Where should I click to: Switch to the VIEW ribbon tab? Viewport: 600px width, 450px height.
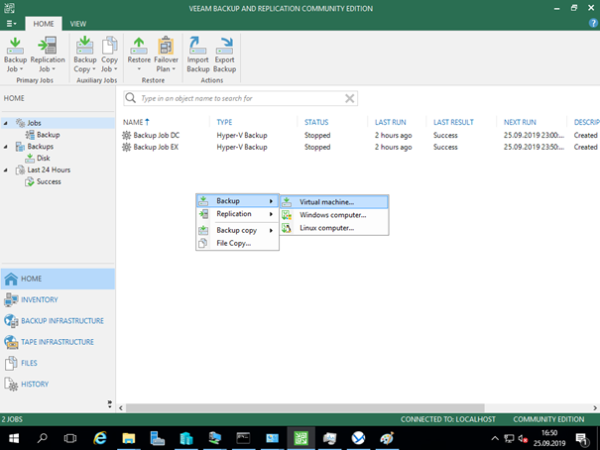[x=78, y=22]
